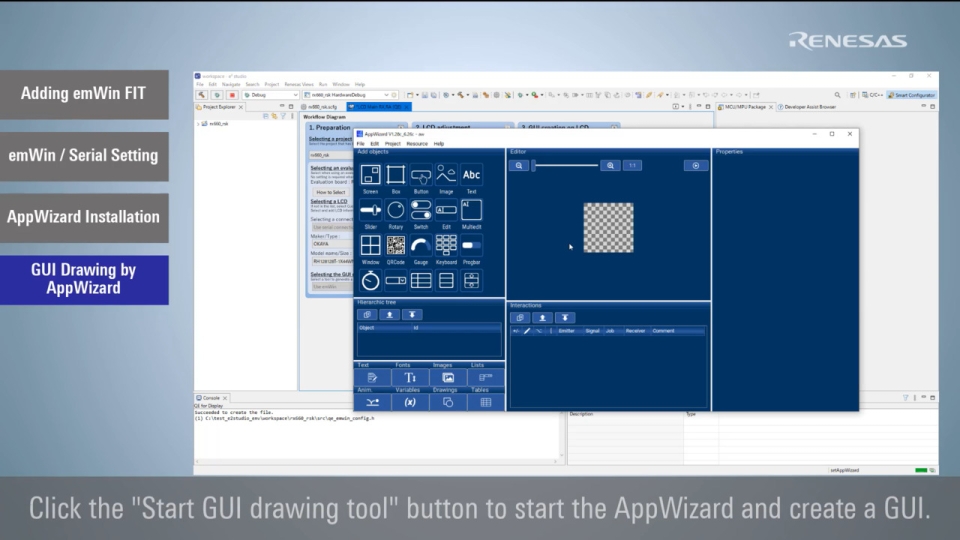960x540 pixels.
Task: Click the red stop launch button
Action: (x=232, y=95)
